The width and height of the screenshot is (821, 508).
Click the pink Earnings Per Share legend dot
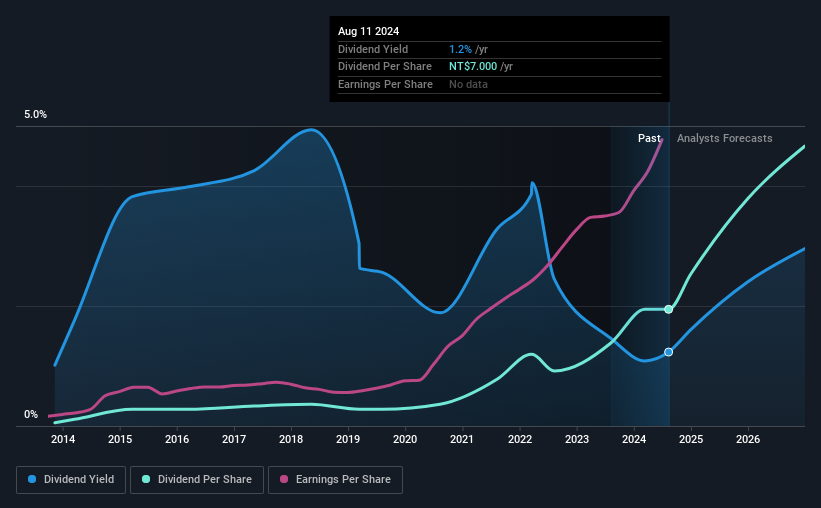(x=284, y=479)
